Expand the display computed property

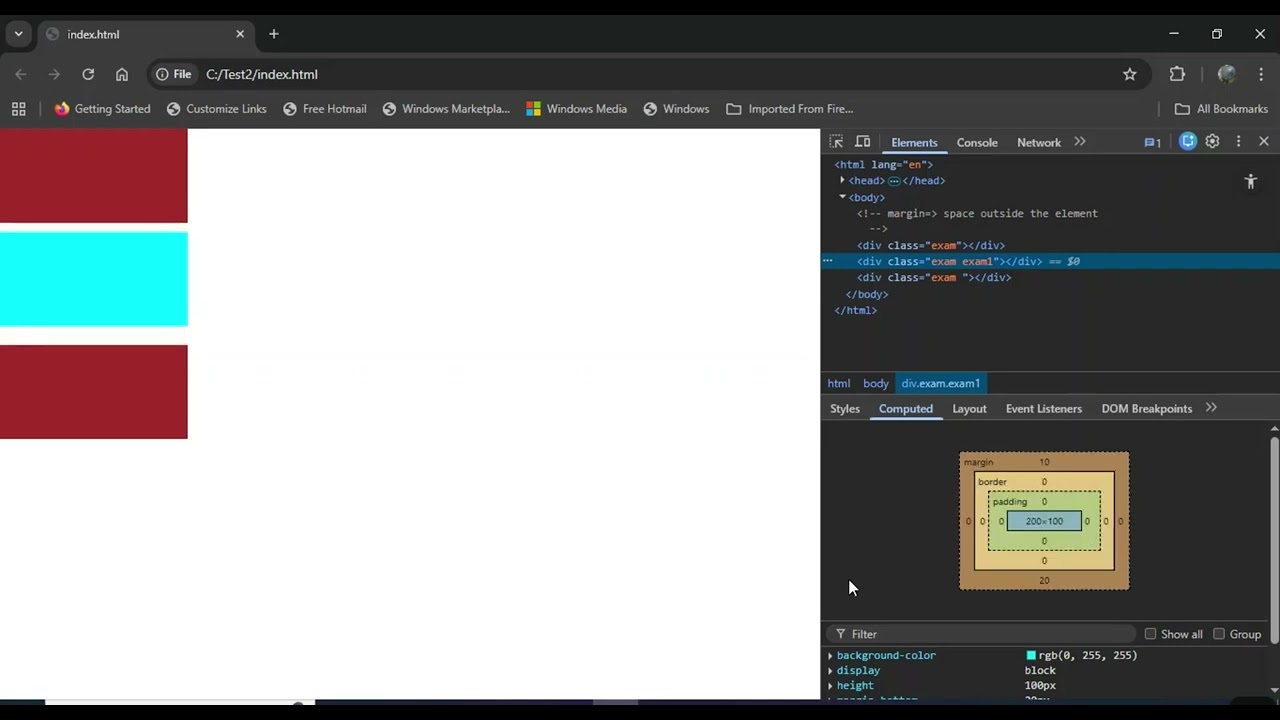(x=830, y=671)
